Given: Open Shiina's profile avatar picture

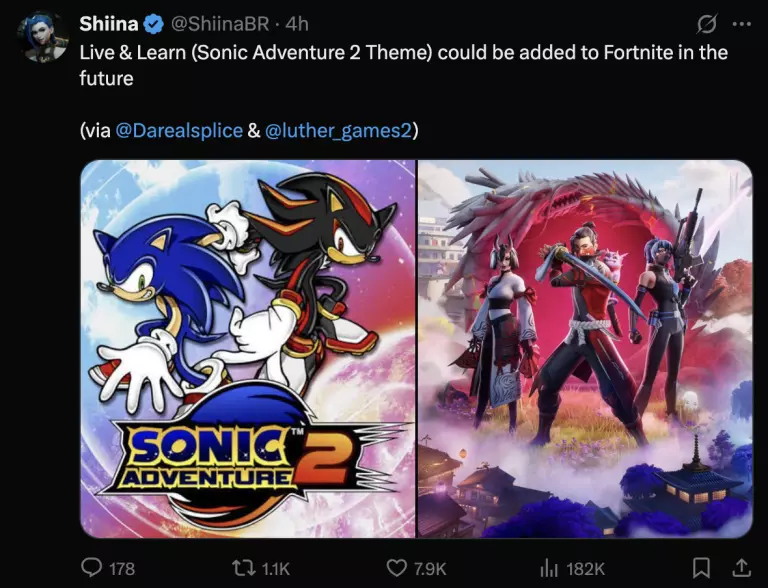Looking at the screenshot, I should [41, 37].
